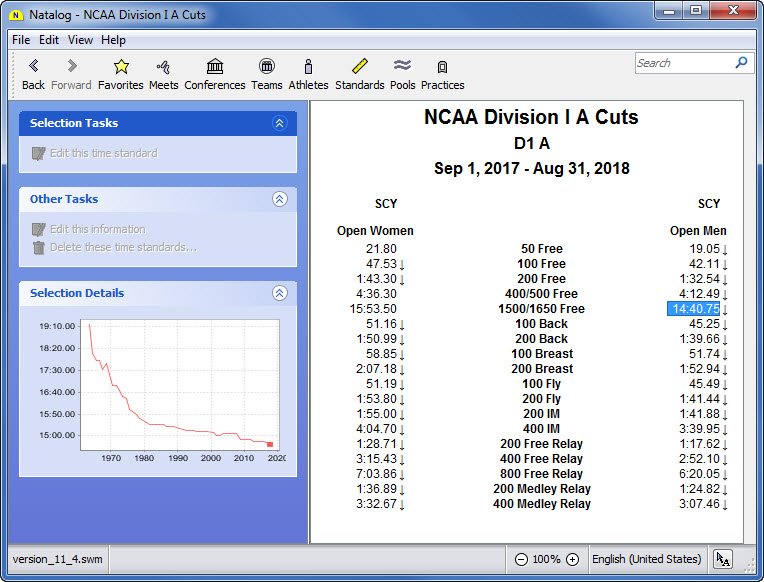The height and width of the screenshot is (582, 764).
Task: Open the Conferences building icon
Action: pyautogui.click(x=215, y=67)
